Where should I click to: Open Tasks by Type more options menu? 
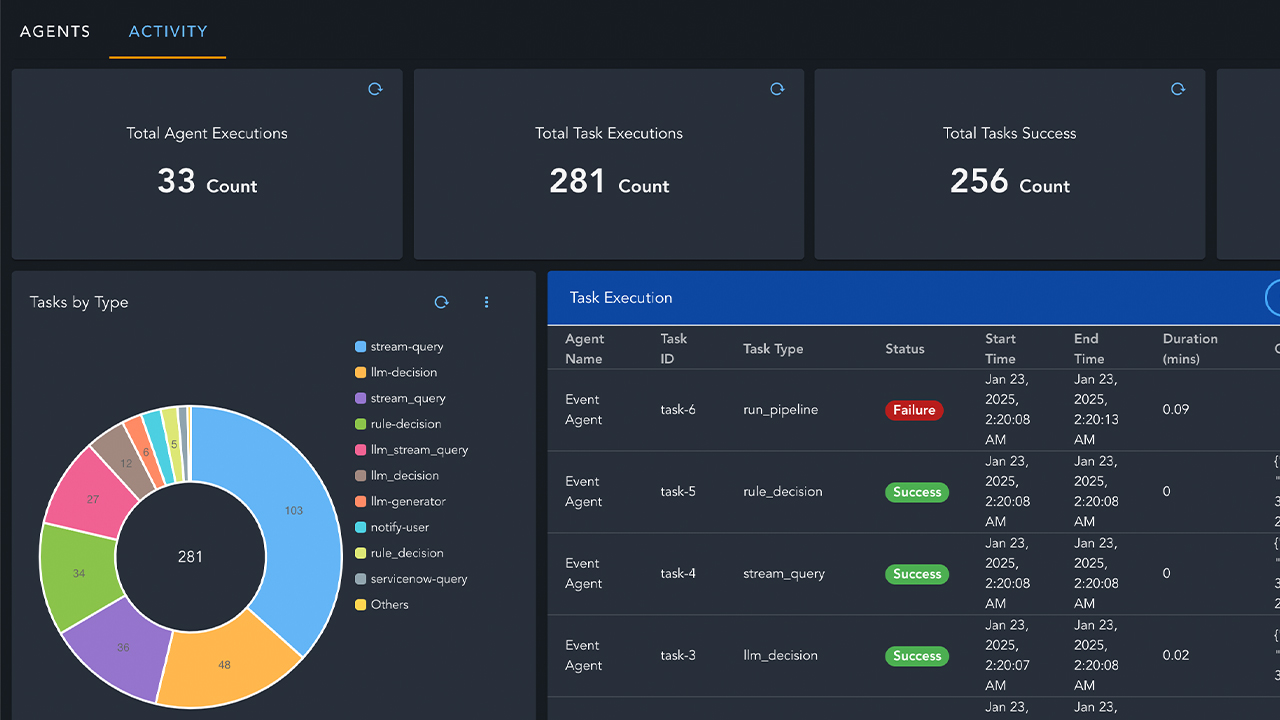pyautogui.click(x=487, y=302)
